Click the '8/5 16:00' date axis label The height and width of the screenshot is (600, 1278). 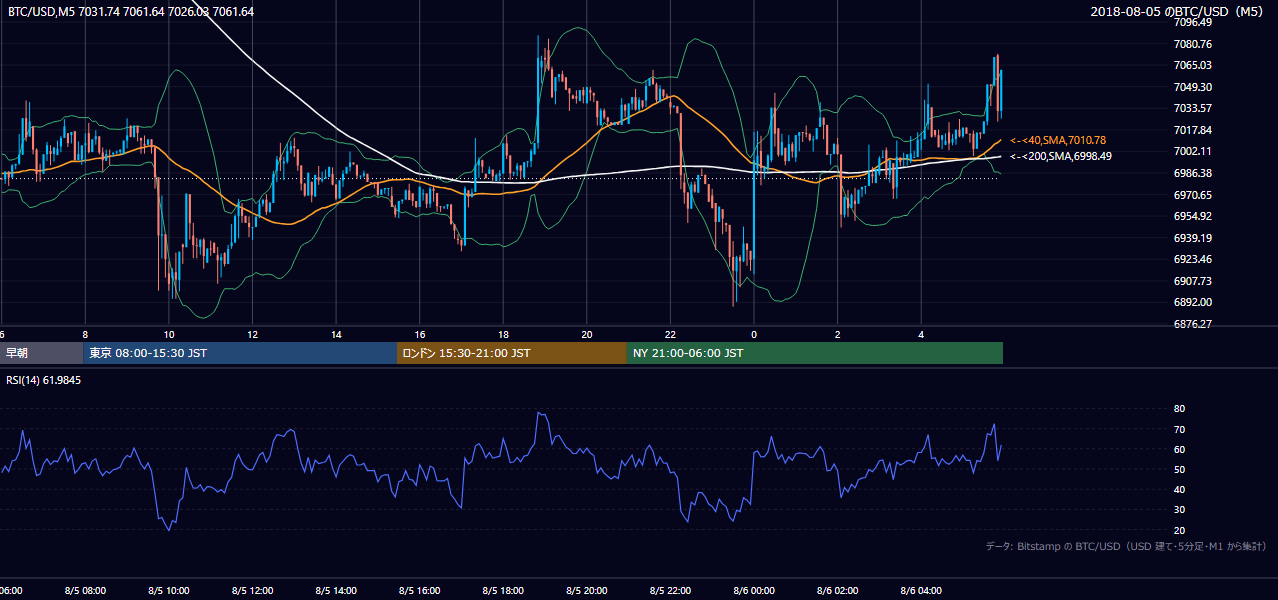(420, 591)
